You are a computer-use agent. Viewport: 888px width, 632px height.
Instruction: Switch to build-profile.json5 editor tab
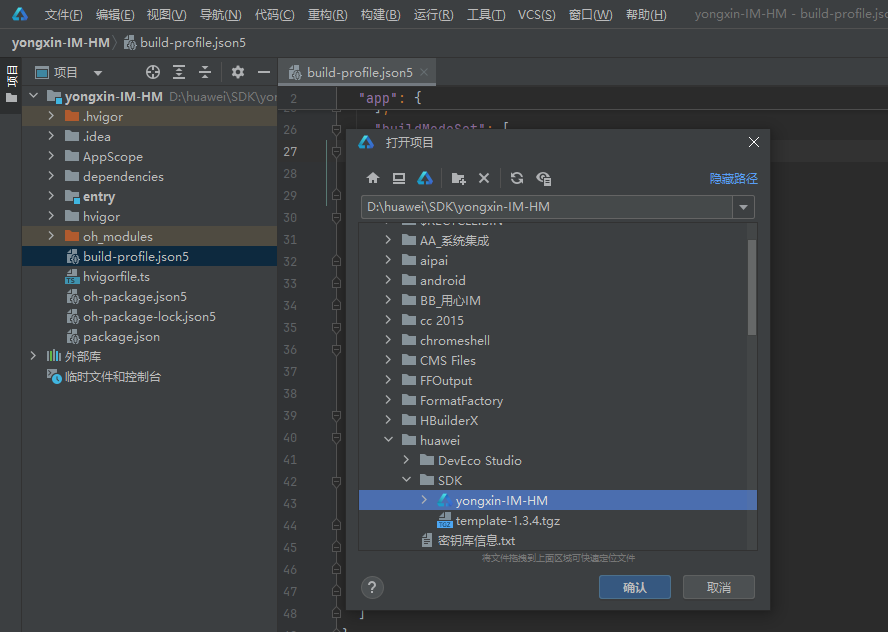point(359,72)
